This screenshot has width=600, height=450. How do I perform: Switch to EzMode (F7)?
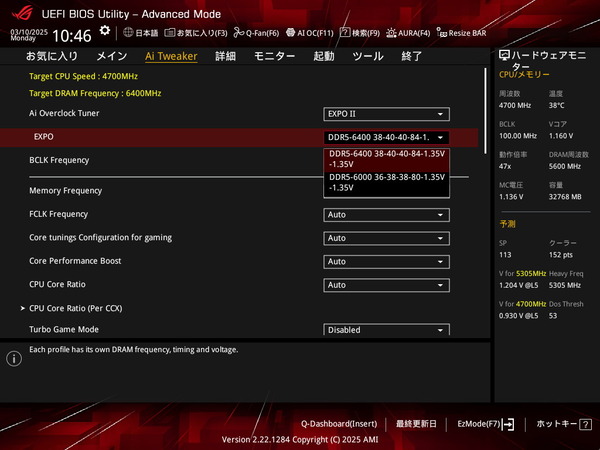point(485,424)
